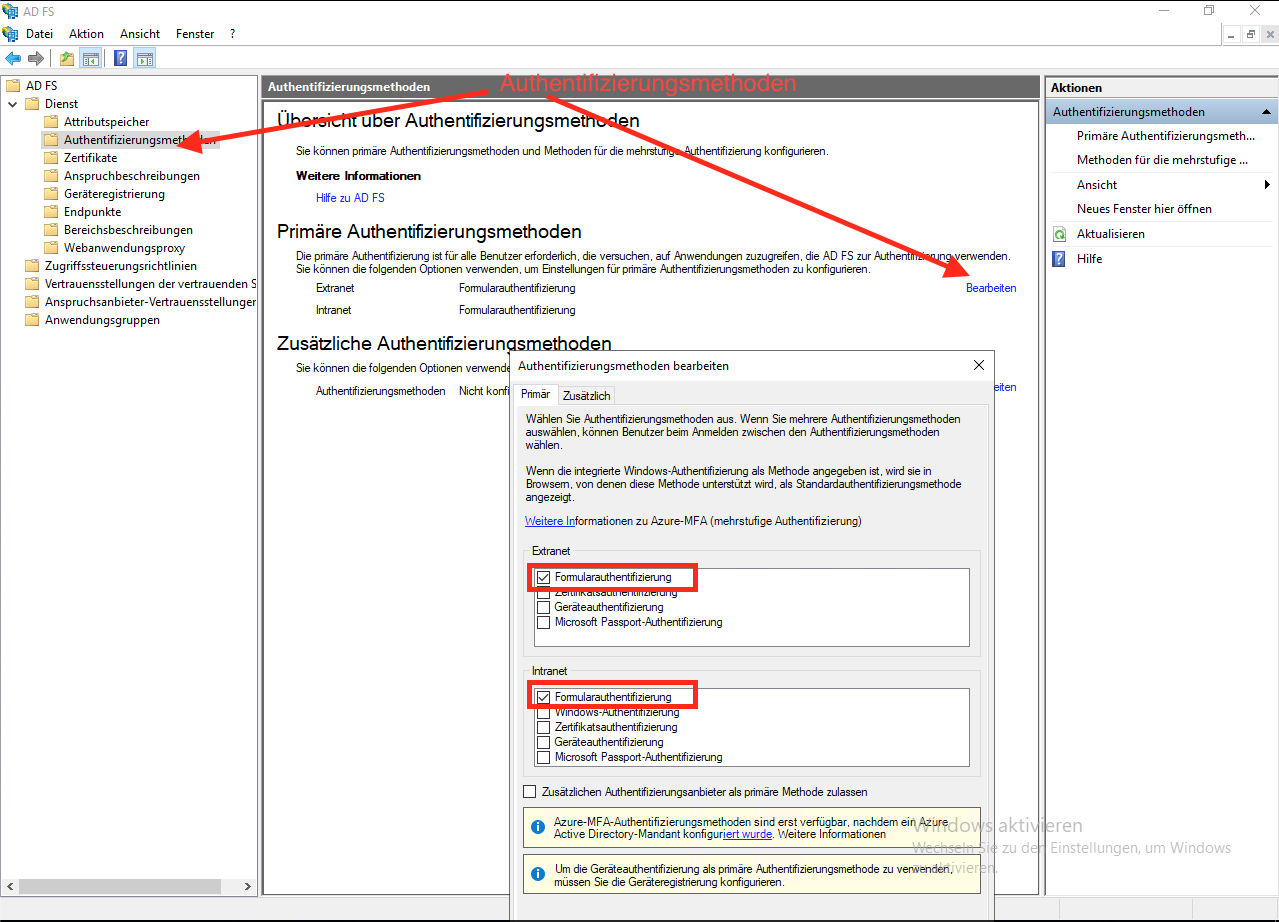Click the folder icon beside Endpunkte
This screenshot has height=922, width=1279.
(x=51, y=212)
